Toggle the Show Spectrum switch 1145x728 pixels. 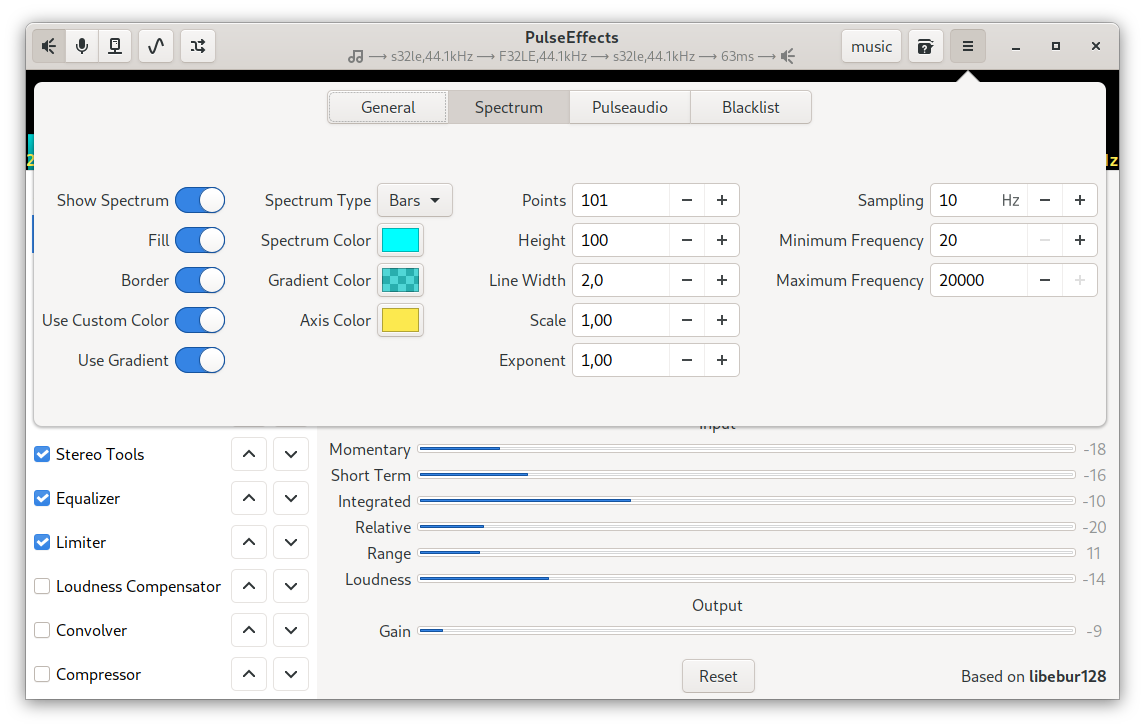pyautogui.click(x=199, y=200)
